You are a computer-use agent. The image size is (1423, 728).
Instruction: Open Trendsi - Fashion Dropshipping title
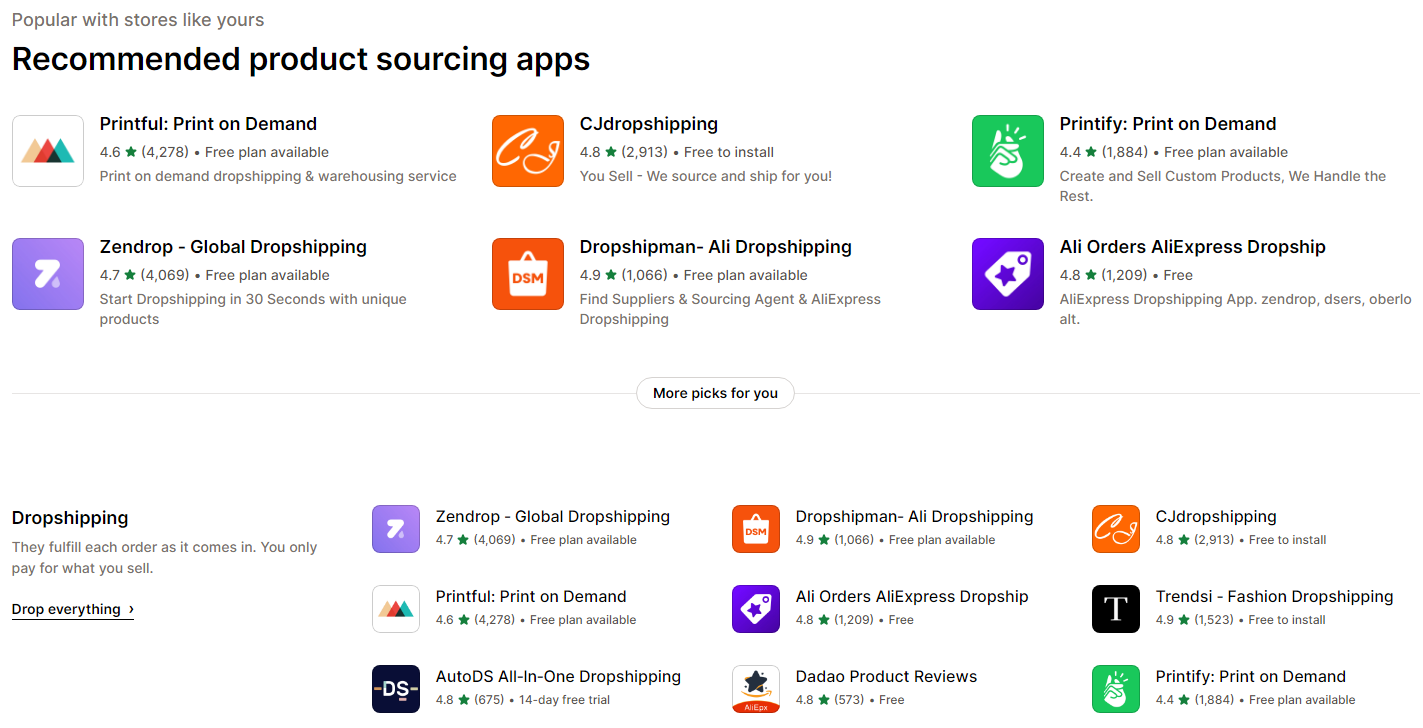(1275, 597)
